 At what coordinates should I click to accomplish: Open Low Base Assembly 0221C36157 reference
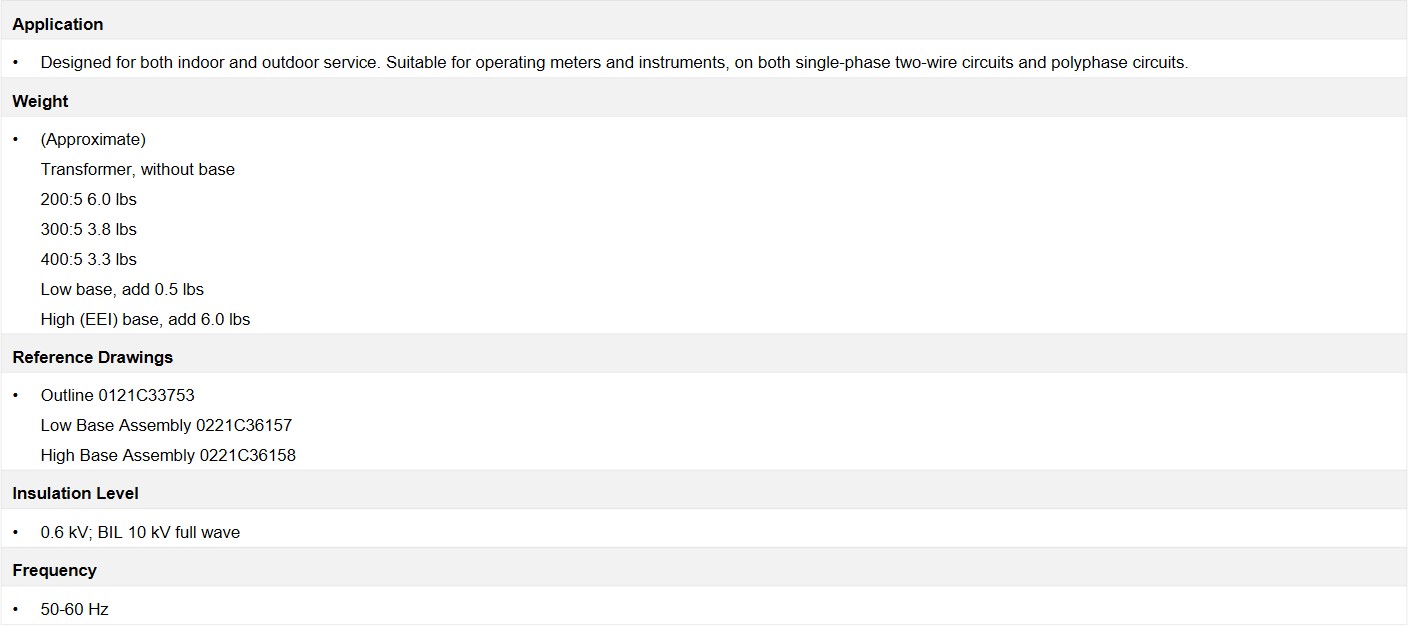pyautogui.click(x=166, y=425)
